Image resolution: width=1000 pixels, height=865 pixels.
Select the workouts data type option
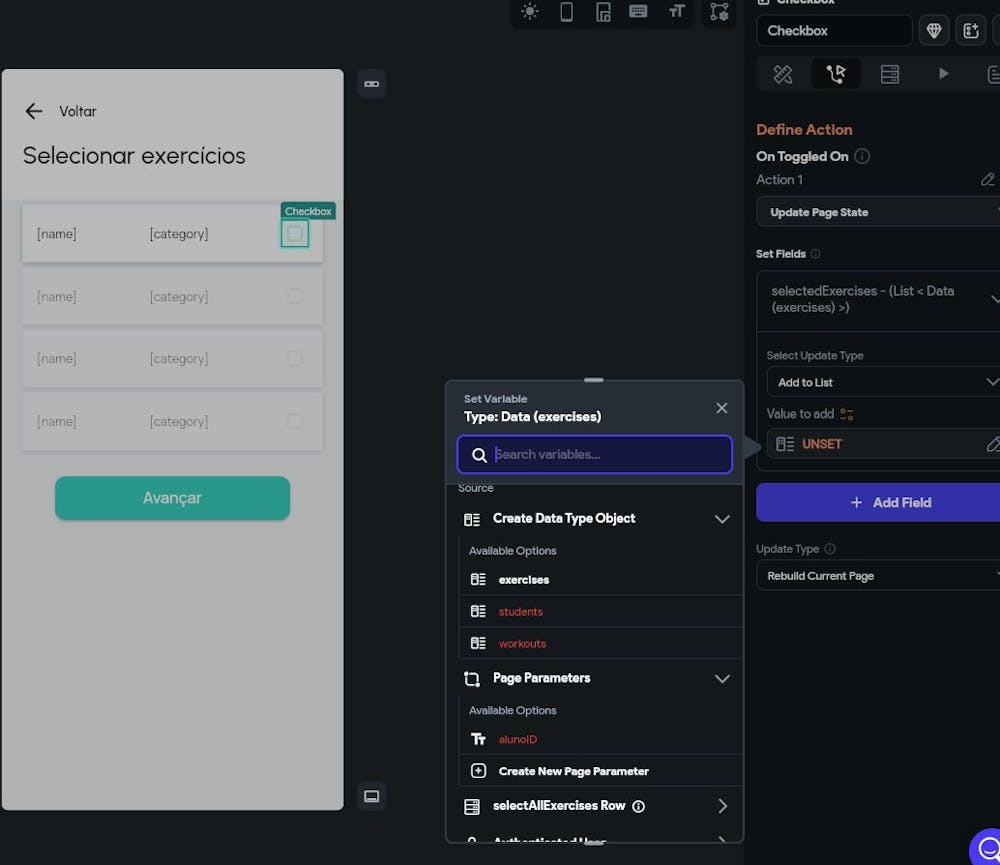(x=601, y=643)
